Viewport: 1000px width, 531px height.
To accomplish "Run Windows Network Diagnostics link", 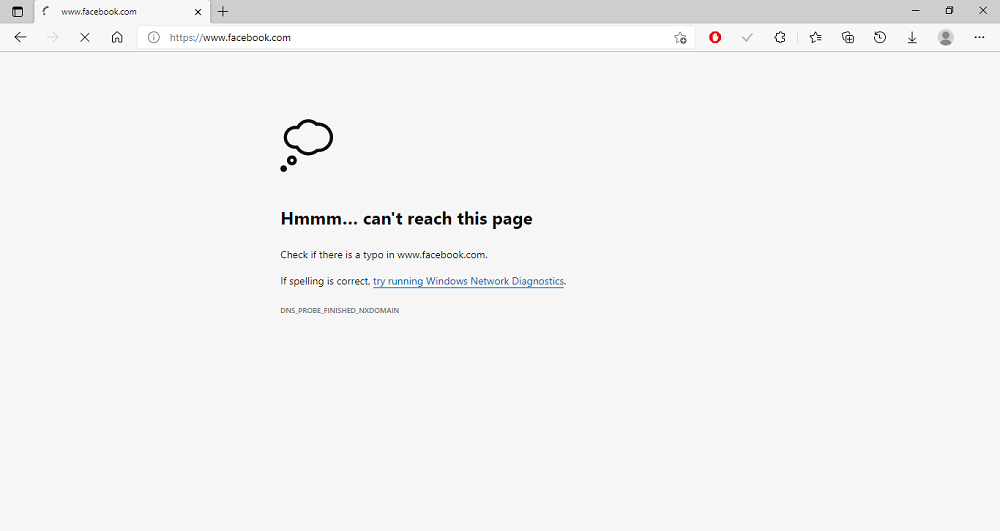I will click(x=468, y=281).
